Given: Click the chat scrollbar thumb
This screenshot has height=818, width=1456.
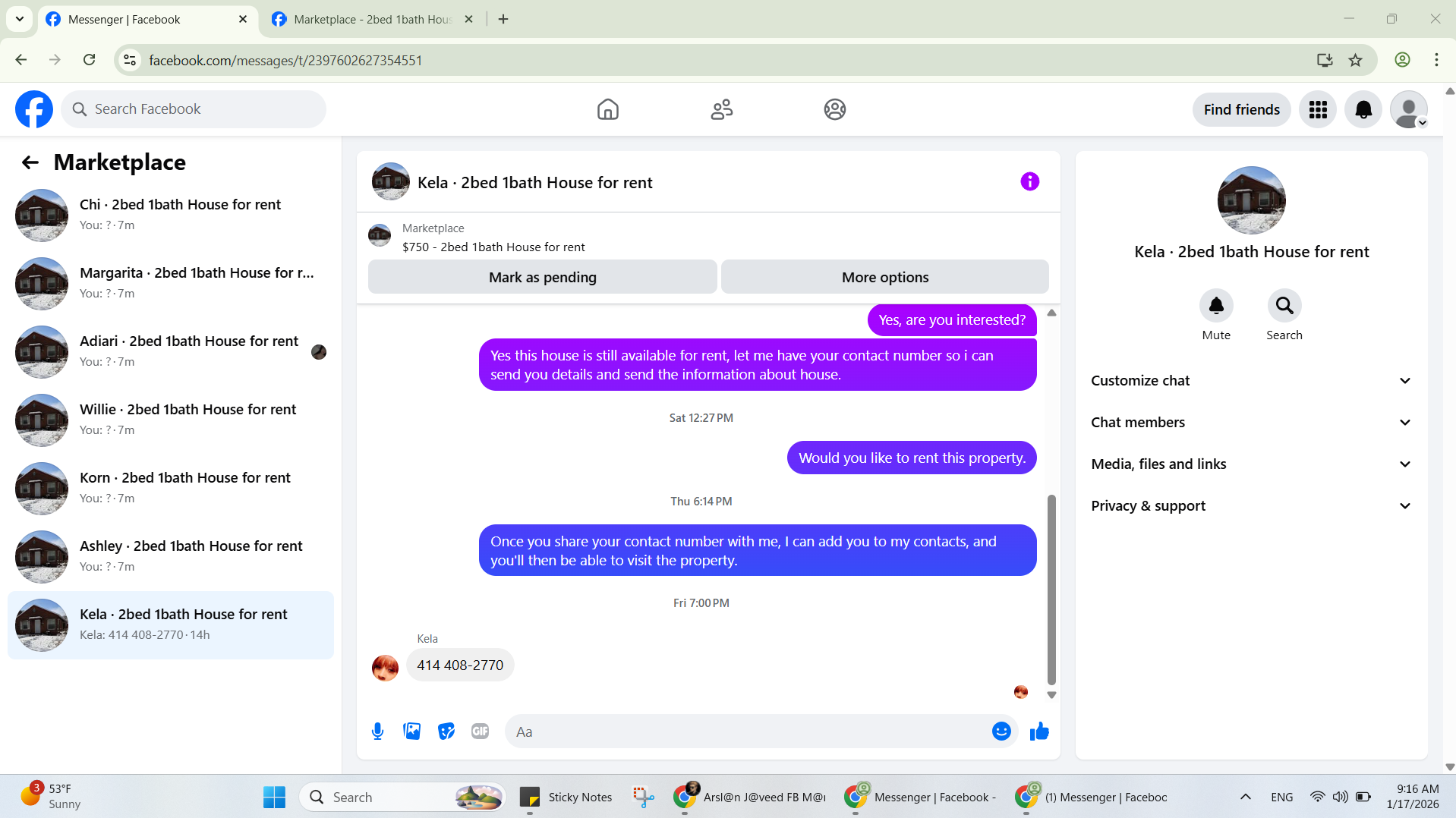Looking at the screenshot, I should [1051, 590].
